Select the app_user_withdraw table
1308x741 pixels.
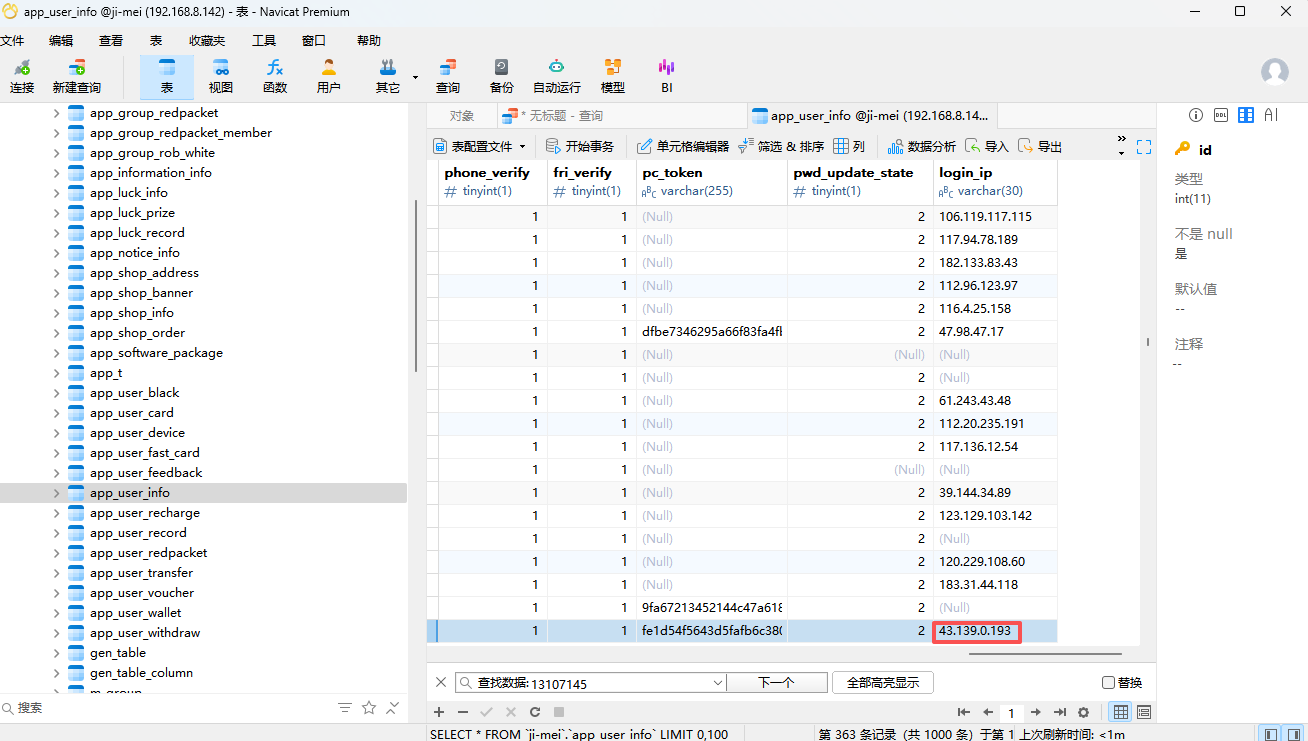pos(144,633)
